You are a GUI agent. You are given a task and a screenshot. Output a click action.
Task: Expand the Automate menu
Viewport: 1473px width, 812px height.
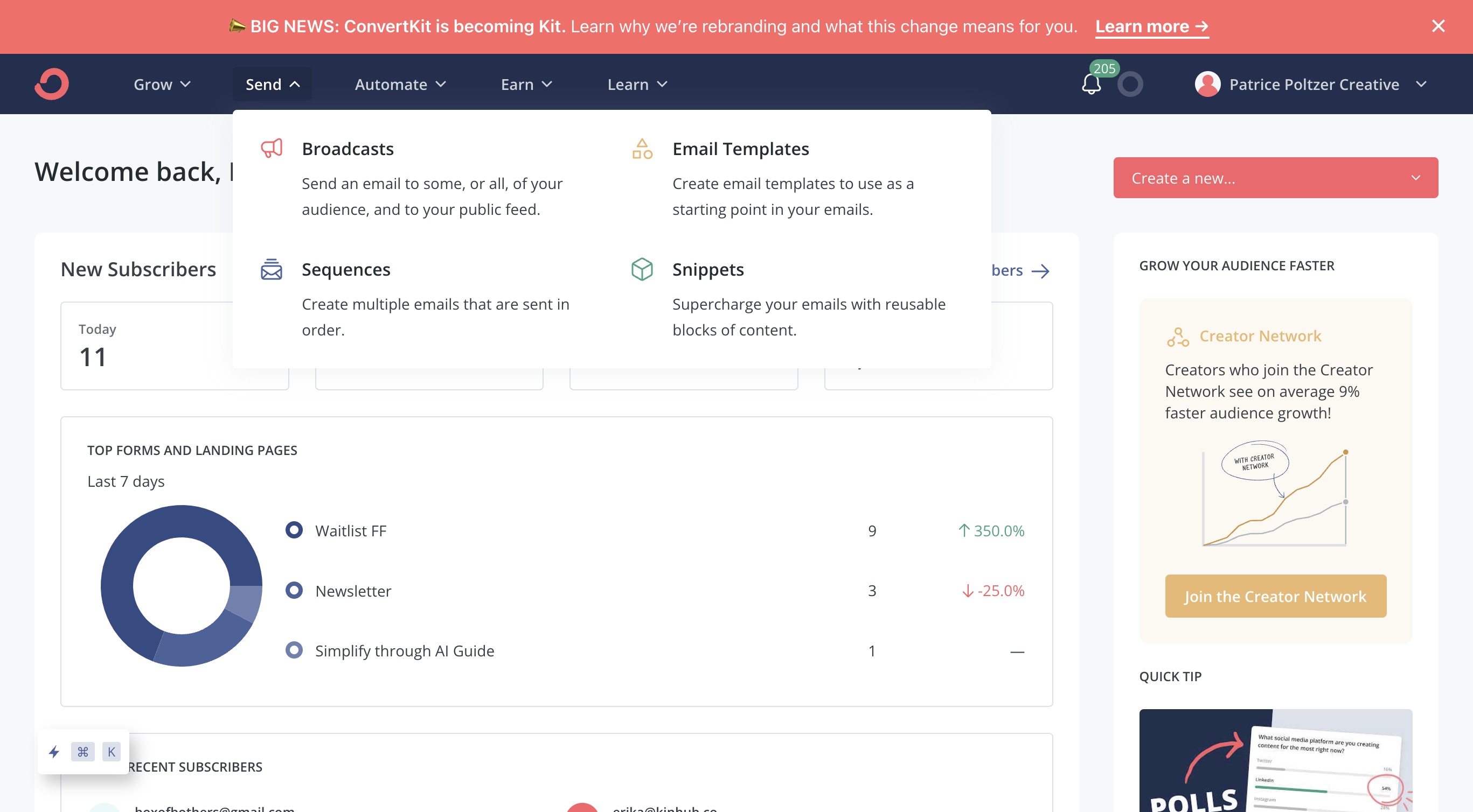(400, 85)
